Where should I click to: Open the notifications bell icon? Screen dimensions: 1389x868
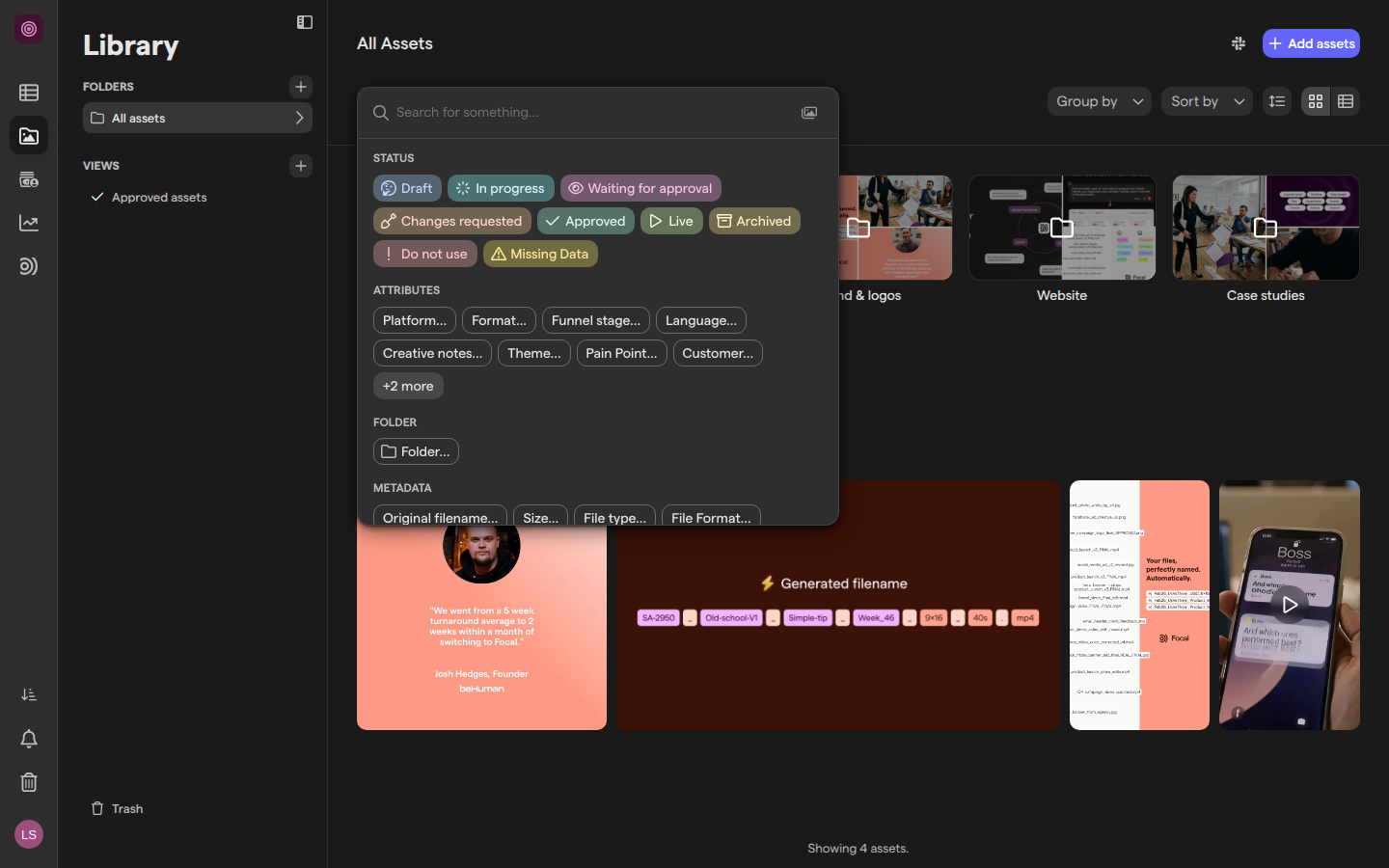(29, 739)
